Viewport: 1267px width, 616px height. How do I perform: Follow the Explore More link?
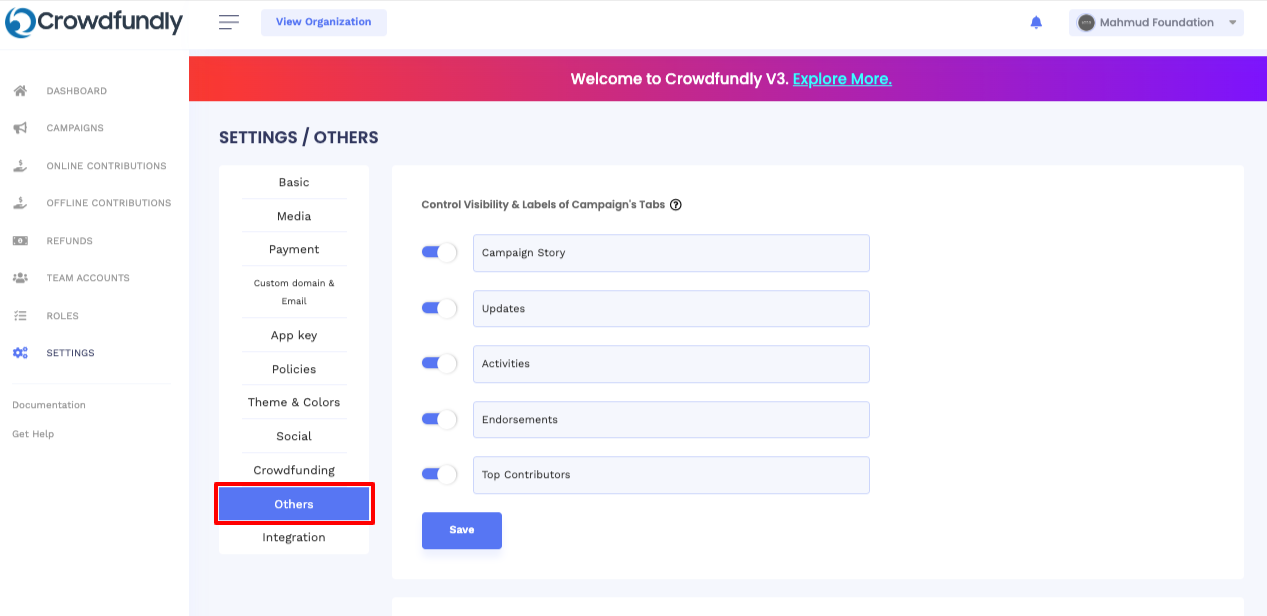click(842, 79)
